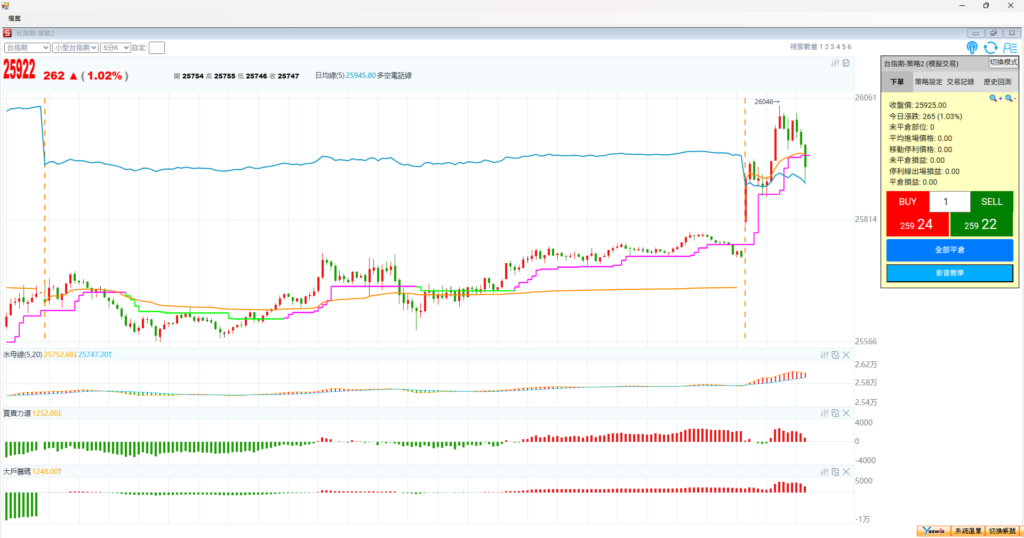Viewport: 1024px width, 538px height.
Task: Zoom in using the magnifier plus icon
Action: tap(995, 98)
